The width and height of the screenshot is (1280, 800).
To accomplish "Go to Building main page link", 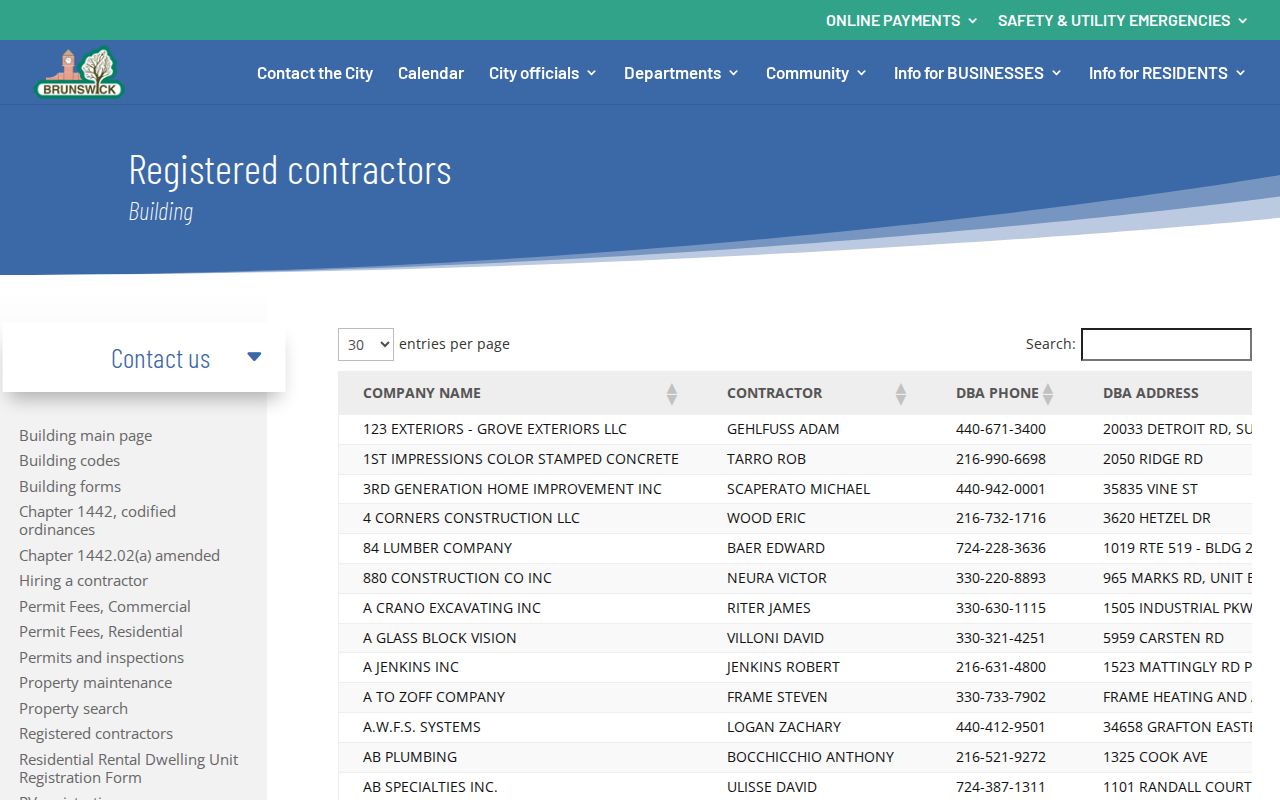I will (86, 435).
